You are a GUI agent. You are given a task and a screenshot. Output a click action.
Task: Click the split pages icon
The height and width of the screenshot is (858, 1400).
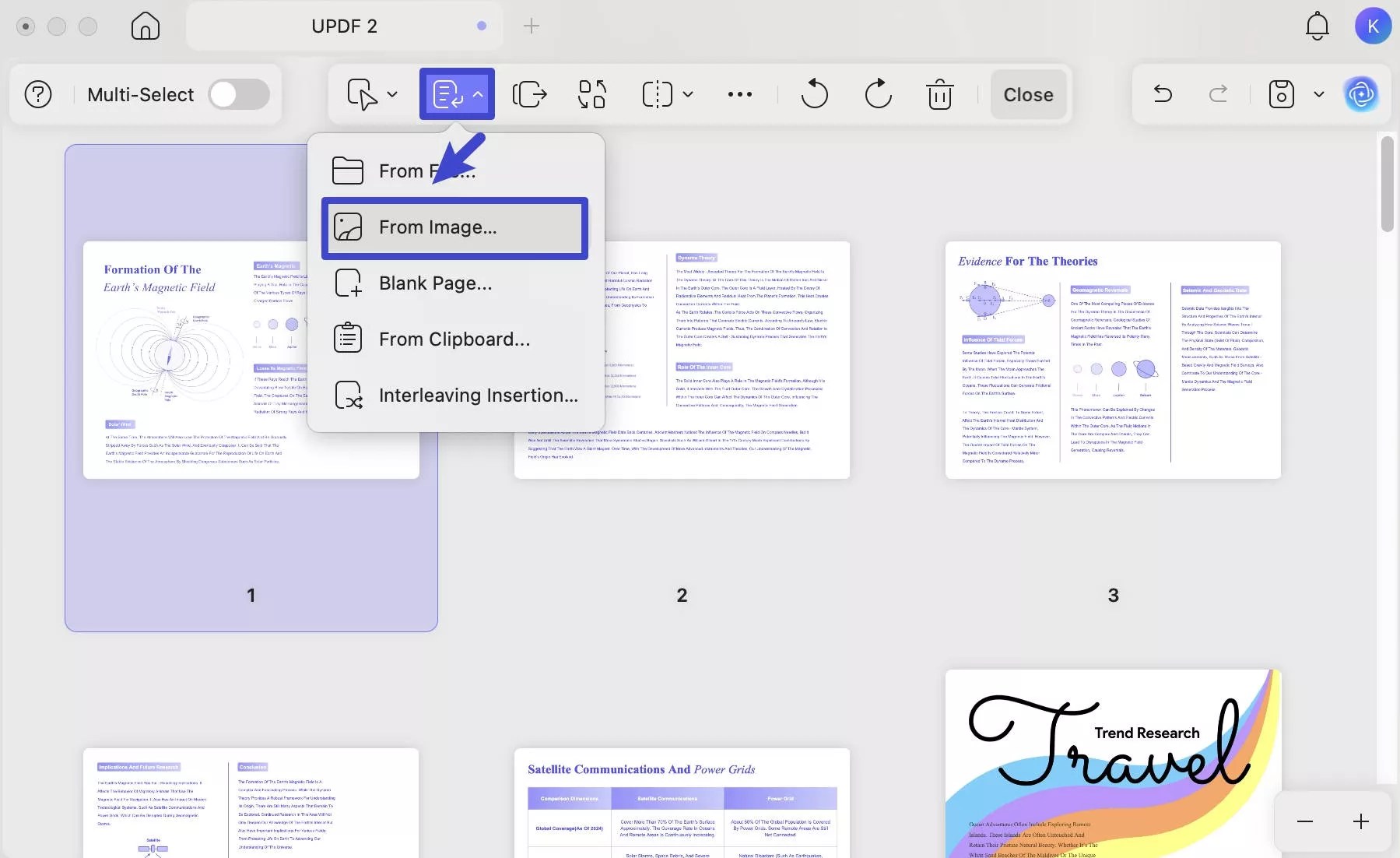657,94
